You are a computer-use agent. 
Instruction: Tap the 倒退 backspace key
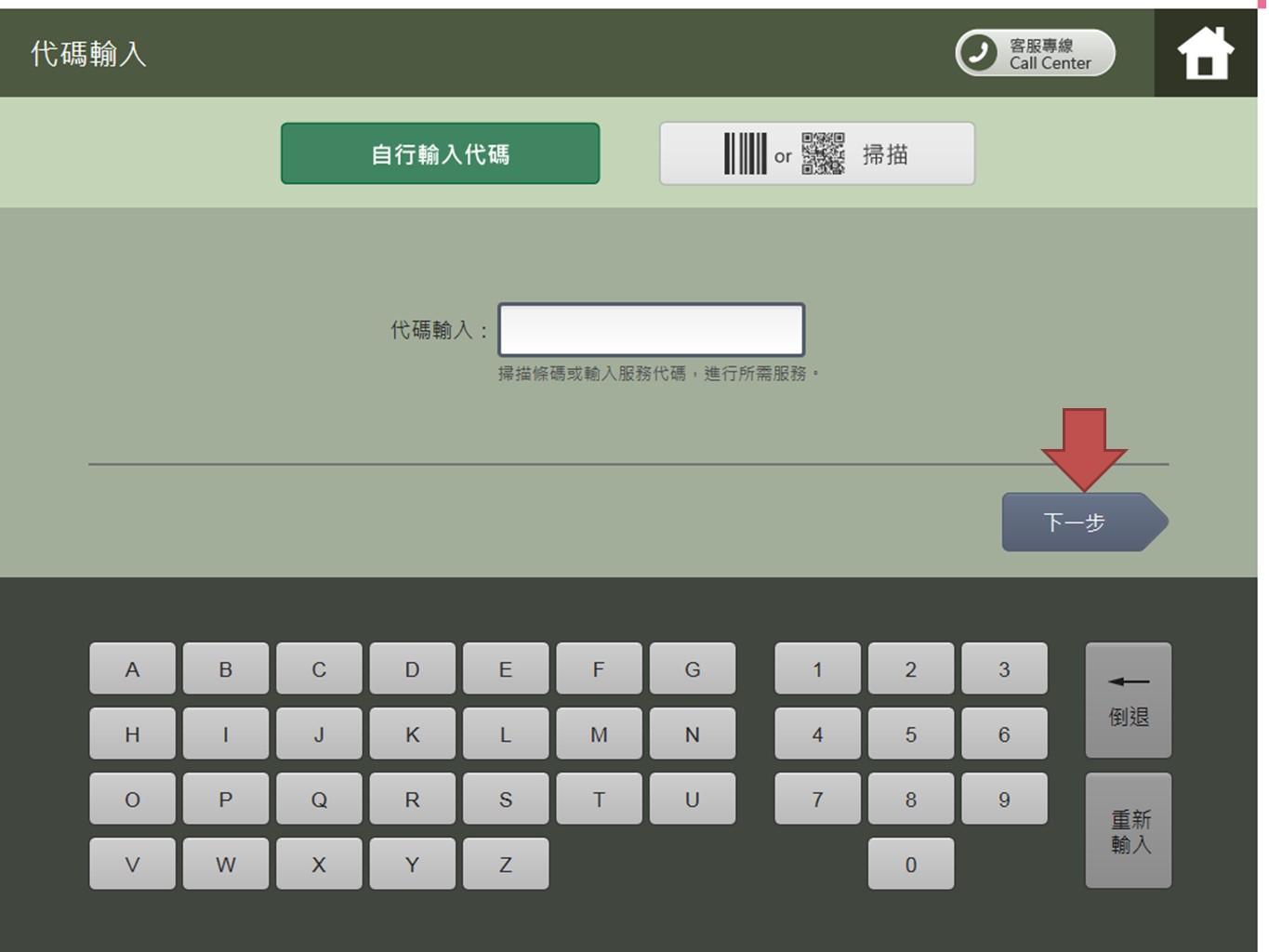click(x=1129, y=700)
